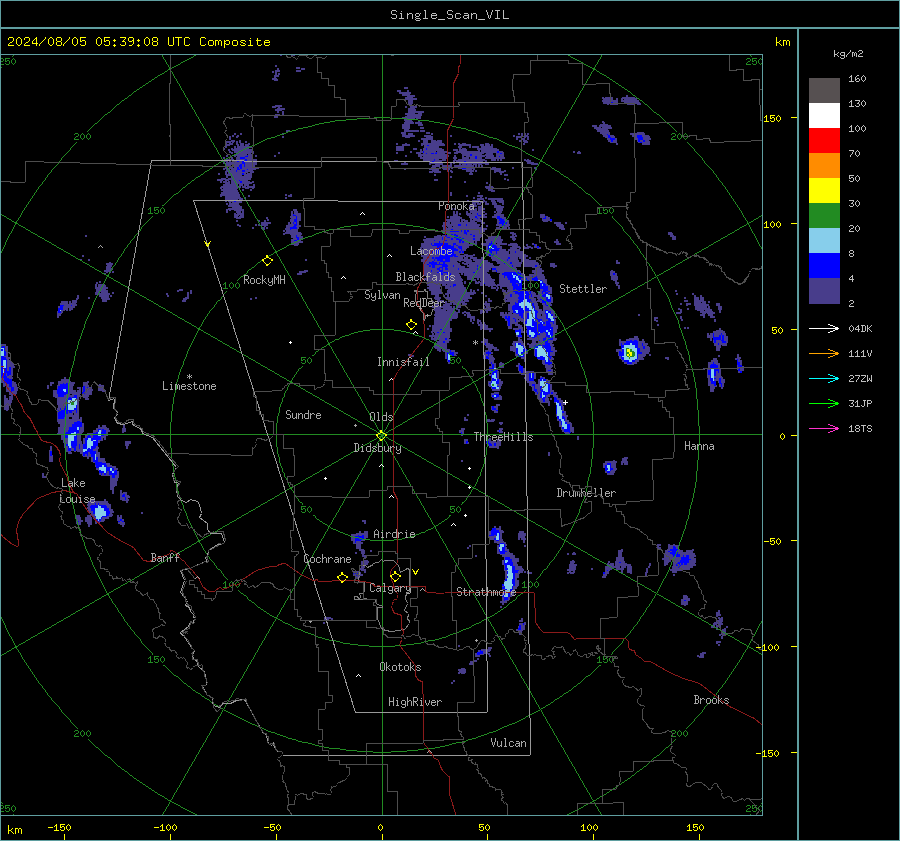This screenshot has width=900, height=841.
Task: Click the "Lake Louise" map label
Action: pyautogui.click(x=77, y=491)
